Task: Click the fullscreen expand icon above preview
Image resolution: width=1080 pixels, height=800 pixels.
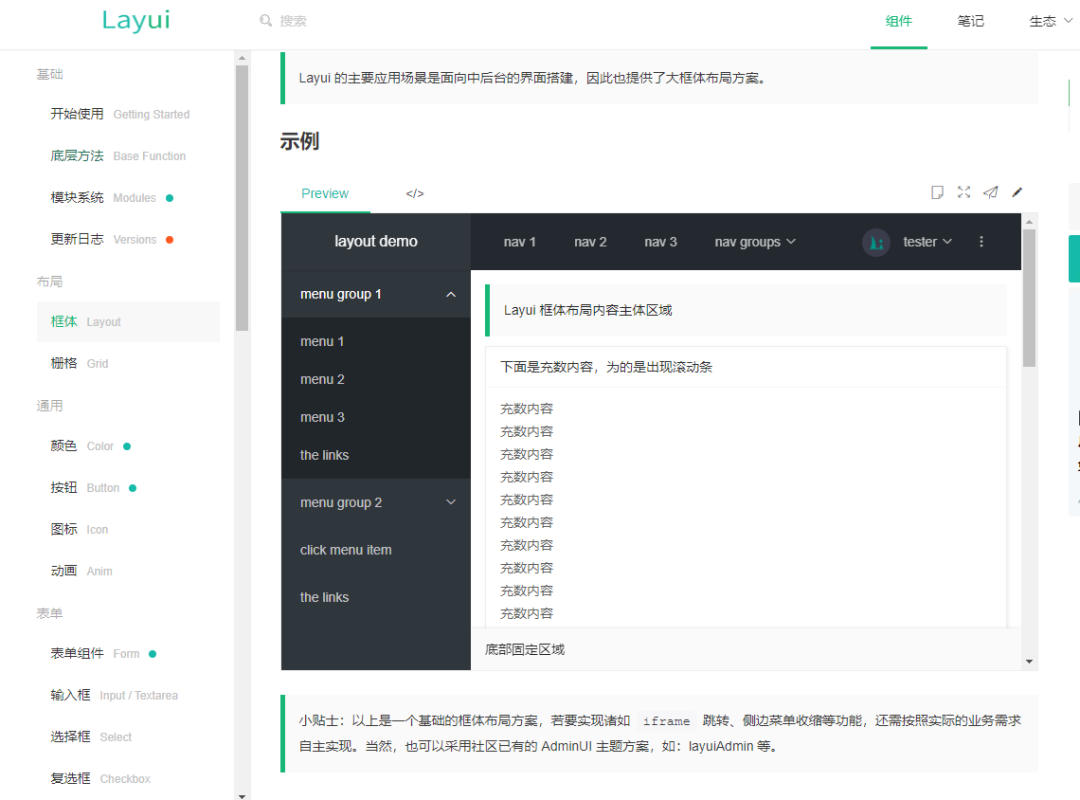Action: tap(964, 192)
